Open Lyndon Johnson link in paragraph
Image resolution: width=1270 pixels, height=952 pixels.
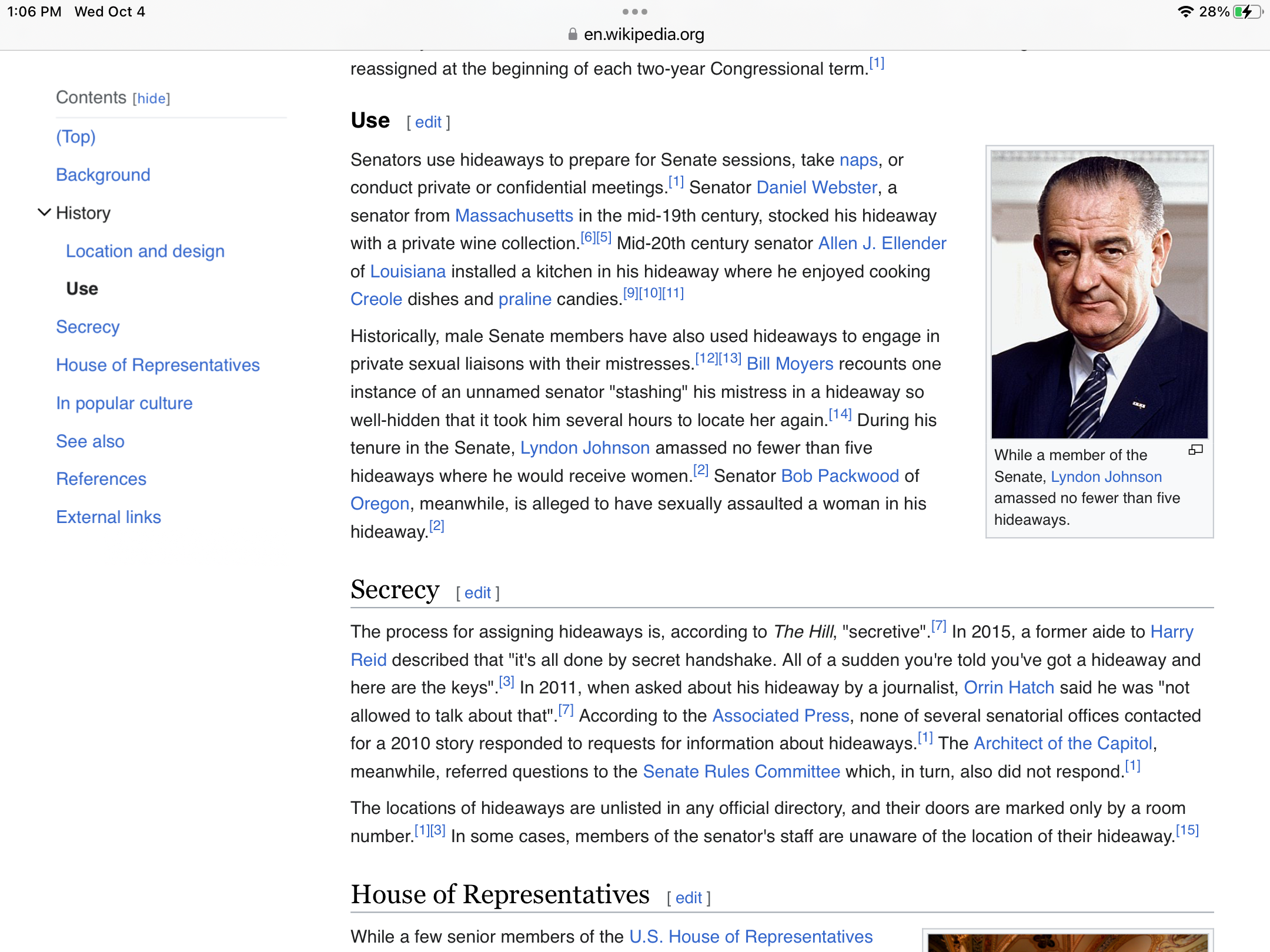click(584, 448)
